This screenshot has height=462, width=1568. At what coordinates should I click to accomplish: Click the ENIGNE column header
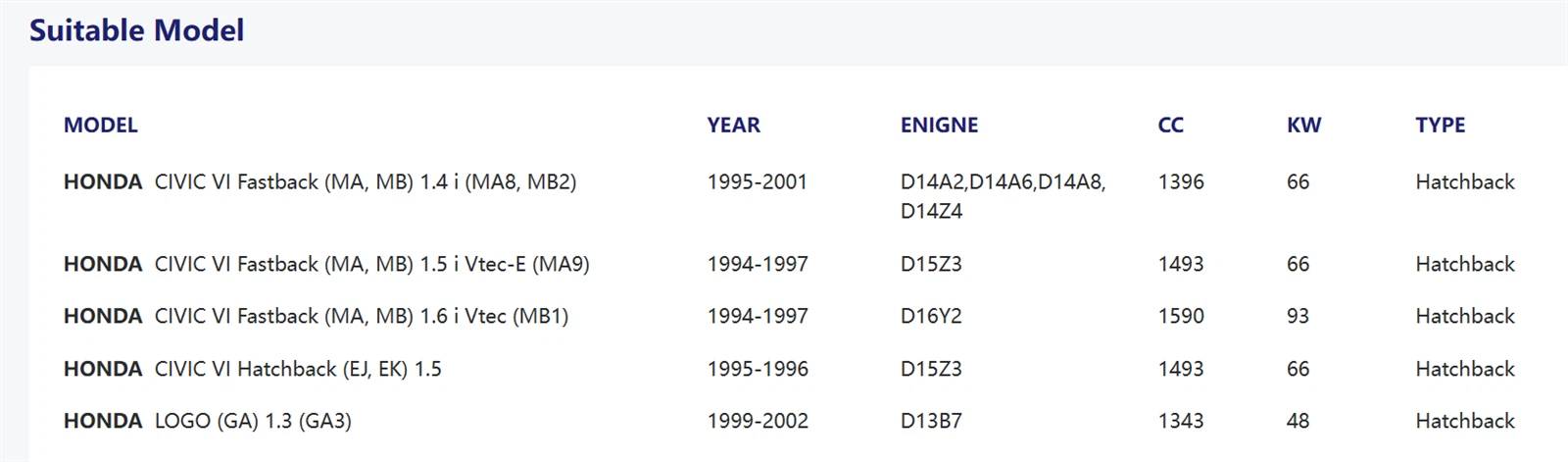tap(939, 125)
